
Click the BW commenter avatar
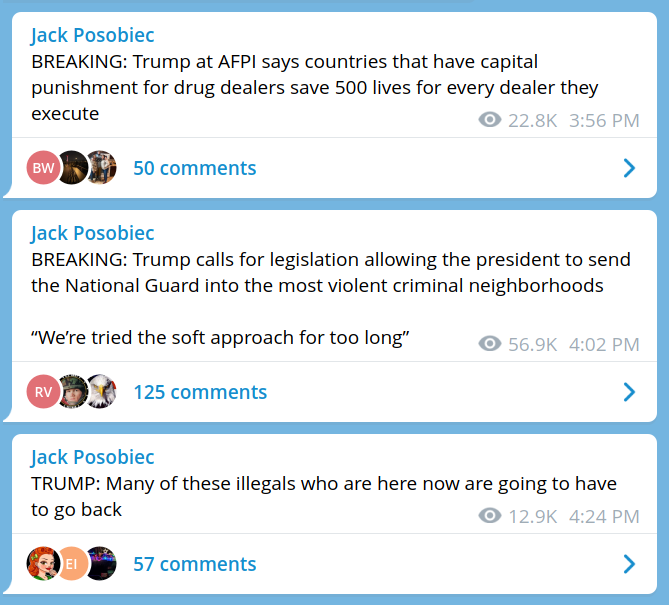click(x=43, y=168)
